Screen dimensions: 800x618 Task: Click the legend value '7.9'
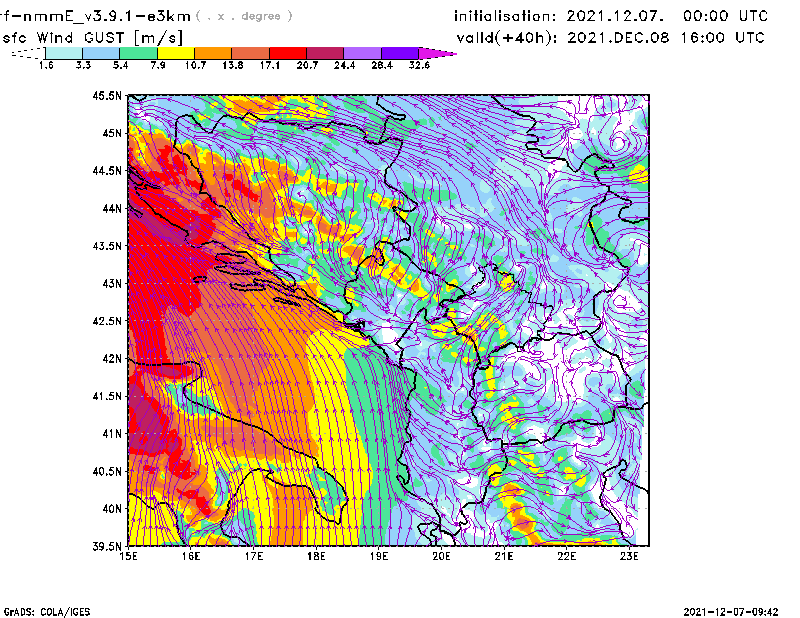[158, 65]
